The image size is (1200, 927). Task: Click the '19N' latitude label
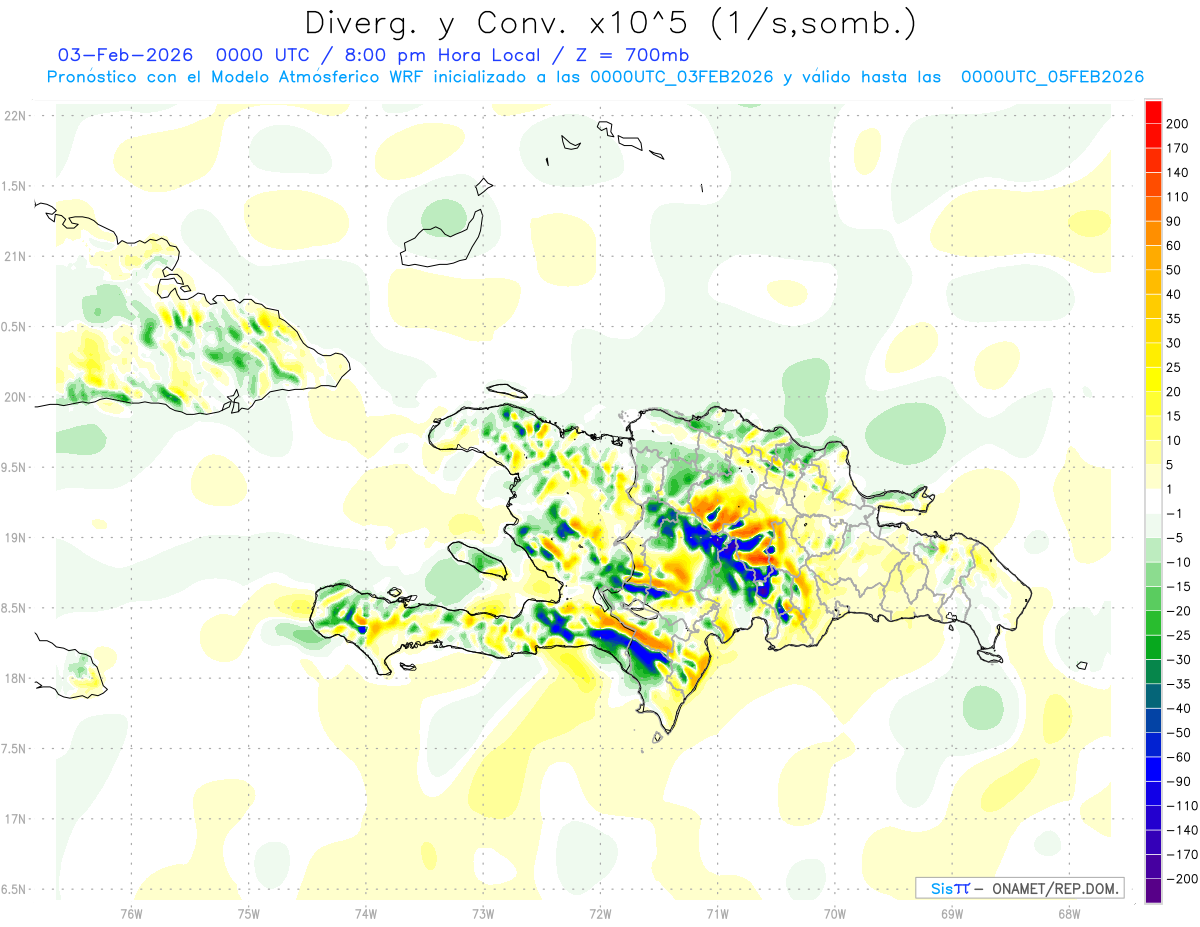point(15,538)
